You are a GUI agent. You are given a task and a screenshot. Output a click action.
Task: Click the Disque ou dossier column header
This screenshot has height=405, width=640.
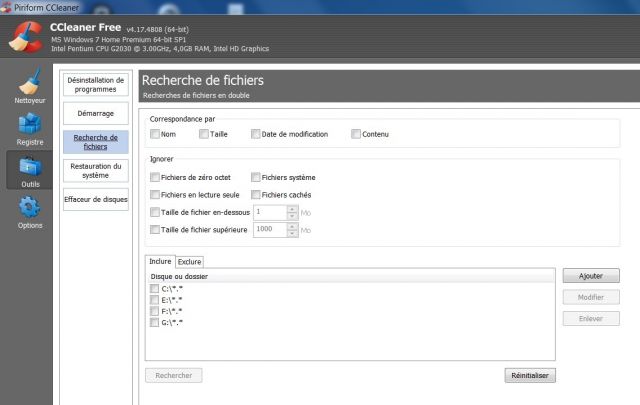[x=350, y=276]
